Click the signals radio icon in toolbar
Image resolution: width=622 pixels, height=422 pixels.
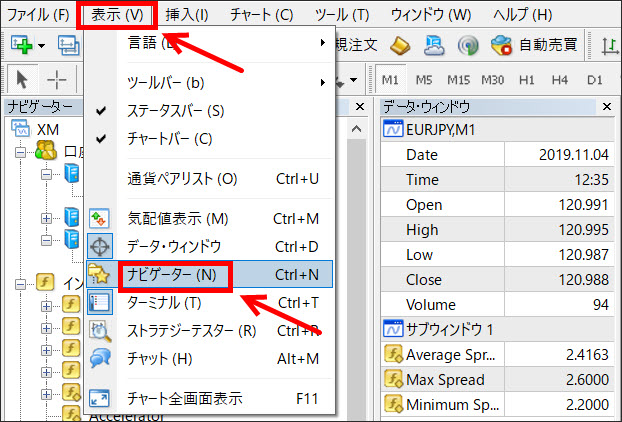click(467, 45)
